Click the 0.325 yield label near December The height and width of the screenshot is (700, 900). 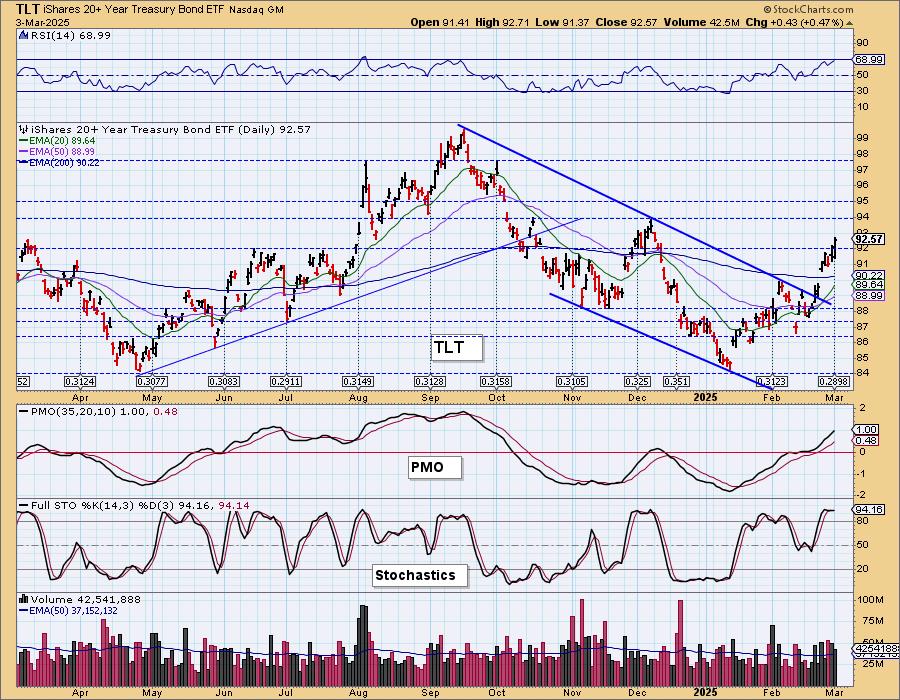(x=637, y=382)
